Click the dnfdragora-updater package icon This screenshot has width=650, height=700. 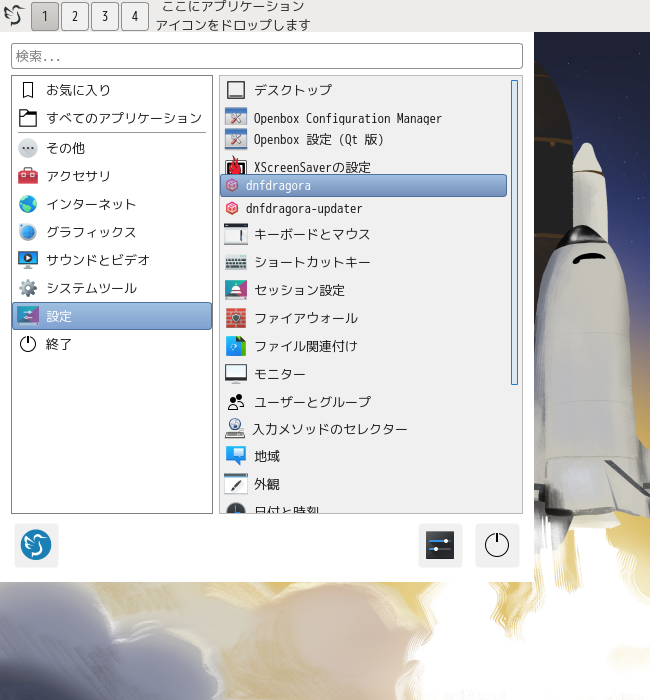232,208
